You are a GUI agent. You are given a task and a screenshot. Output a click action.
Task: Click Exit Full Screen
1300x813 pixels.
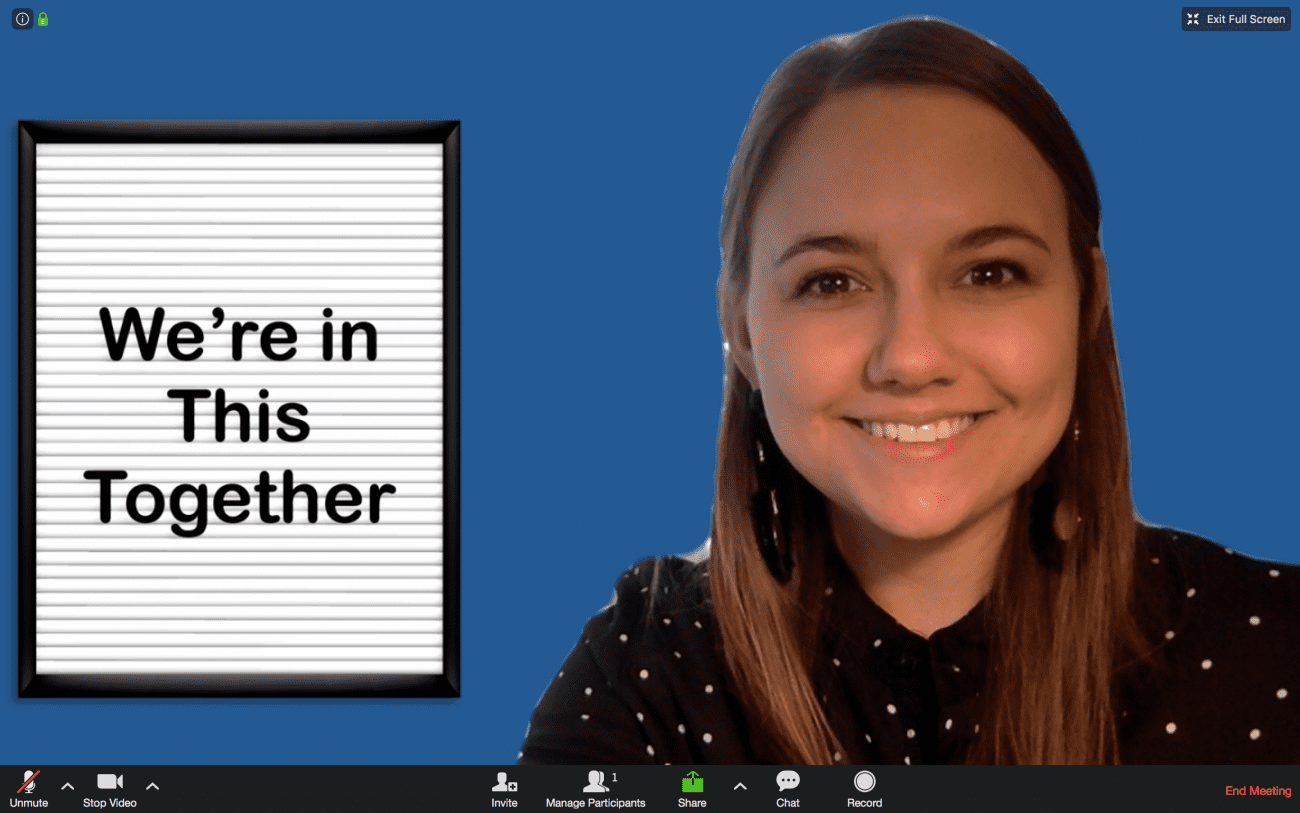pyautogui.click(x=1235, y=18)
